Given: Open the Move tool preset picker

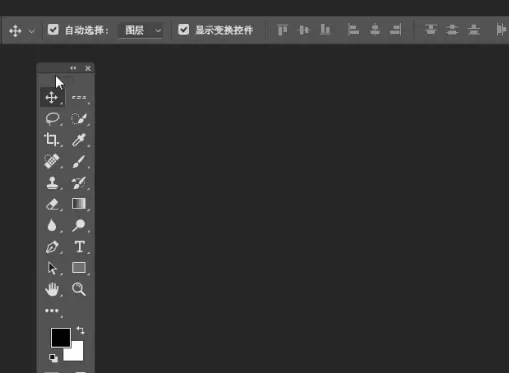Looking at the screenshot, I should [32, 31].
